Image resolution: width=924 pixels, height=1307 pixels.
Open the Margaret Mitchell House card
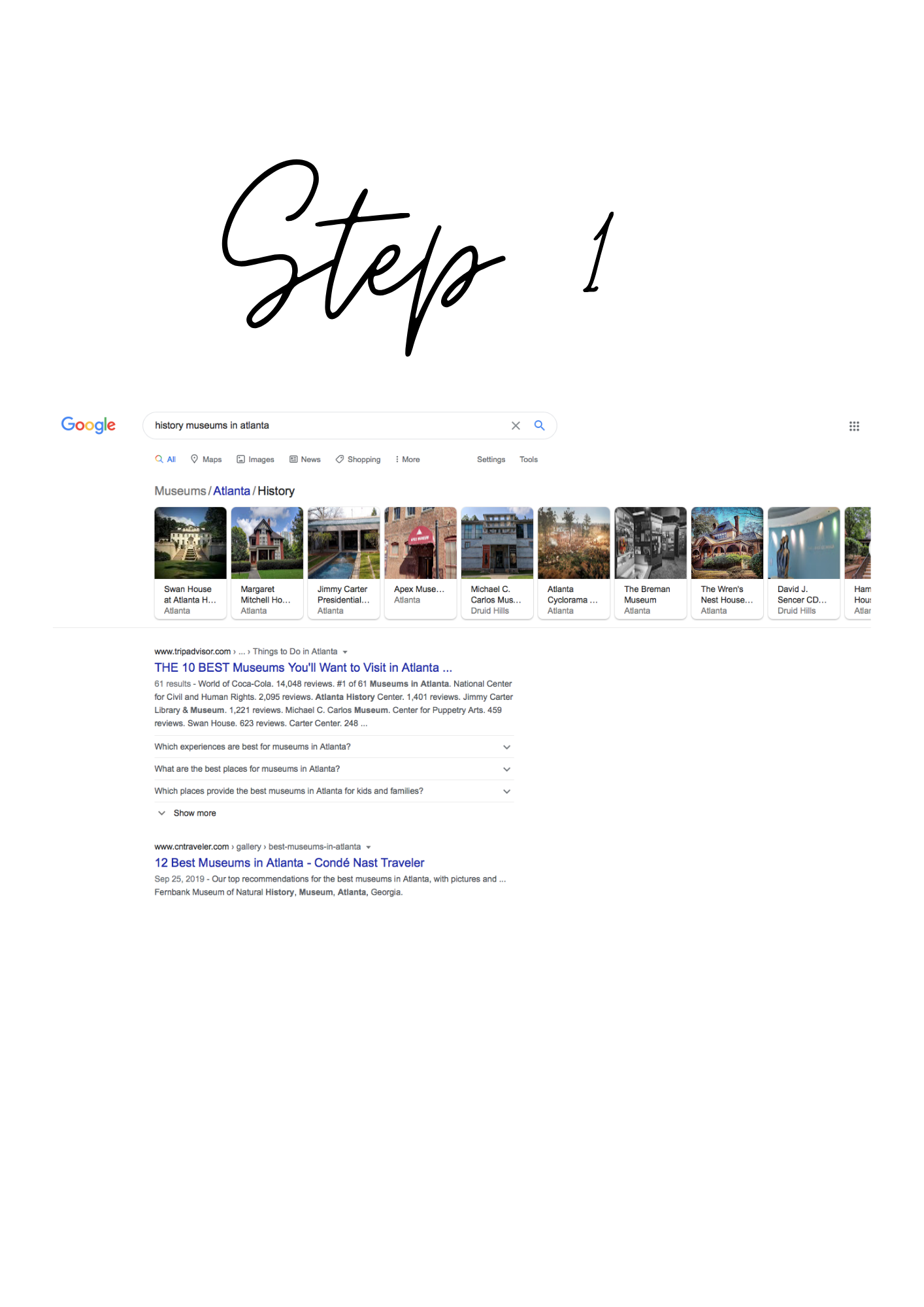click(x=267, y=563)
